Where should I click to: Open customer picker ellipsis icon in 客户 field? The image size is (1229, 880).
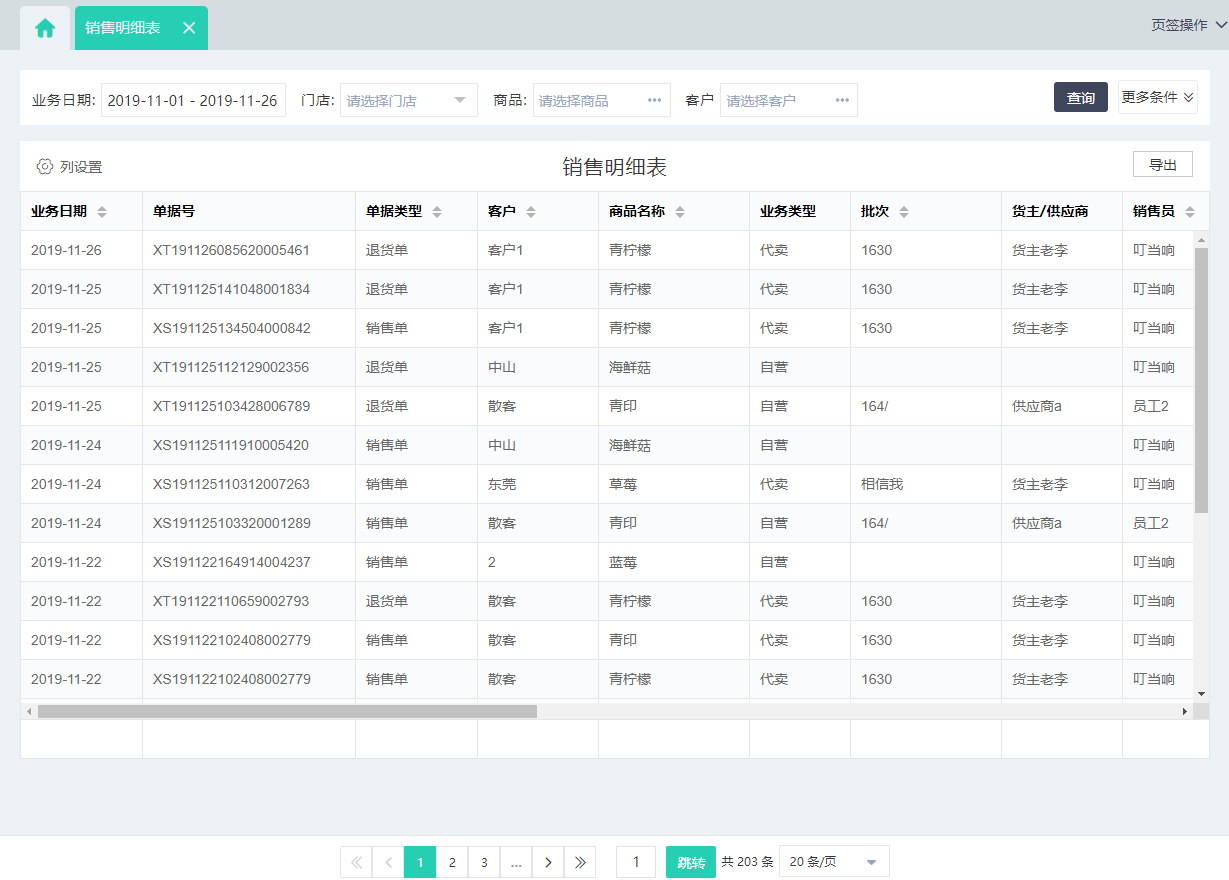pos(842,100)
